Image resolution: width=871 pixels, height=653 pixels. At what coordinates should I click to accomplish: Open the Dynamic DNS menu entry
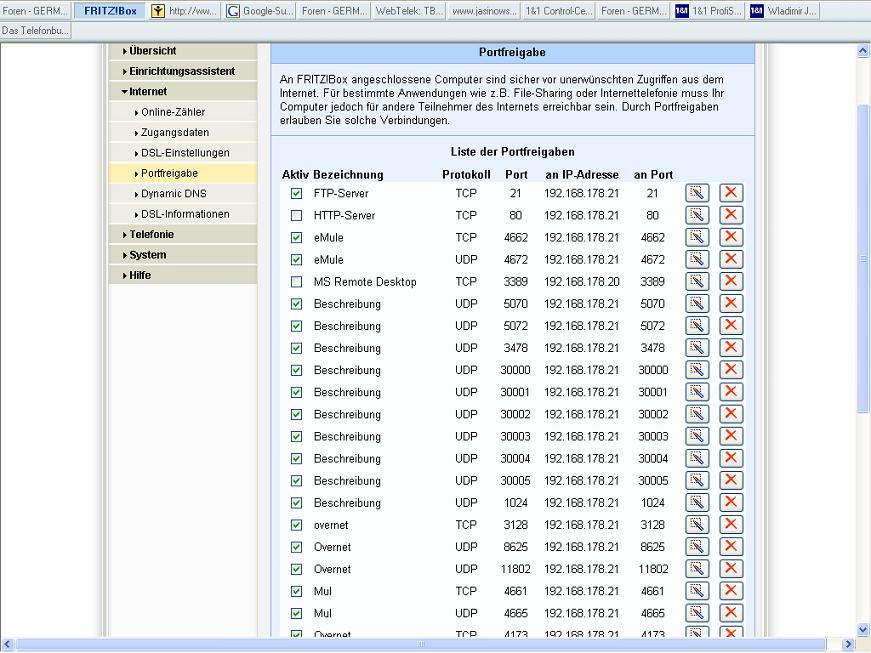[183, 194]
